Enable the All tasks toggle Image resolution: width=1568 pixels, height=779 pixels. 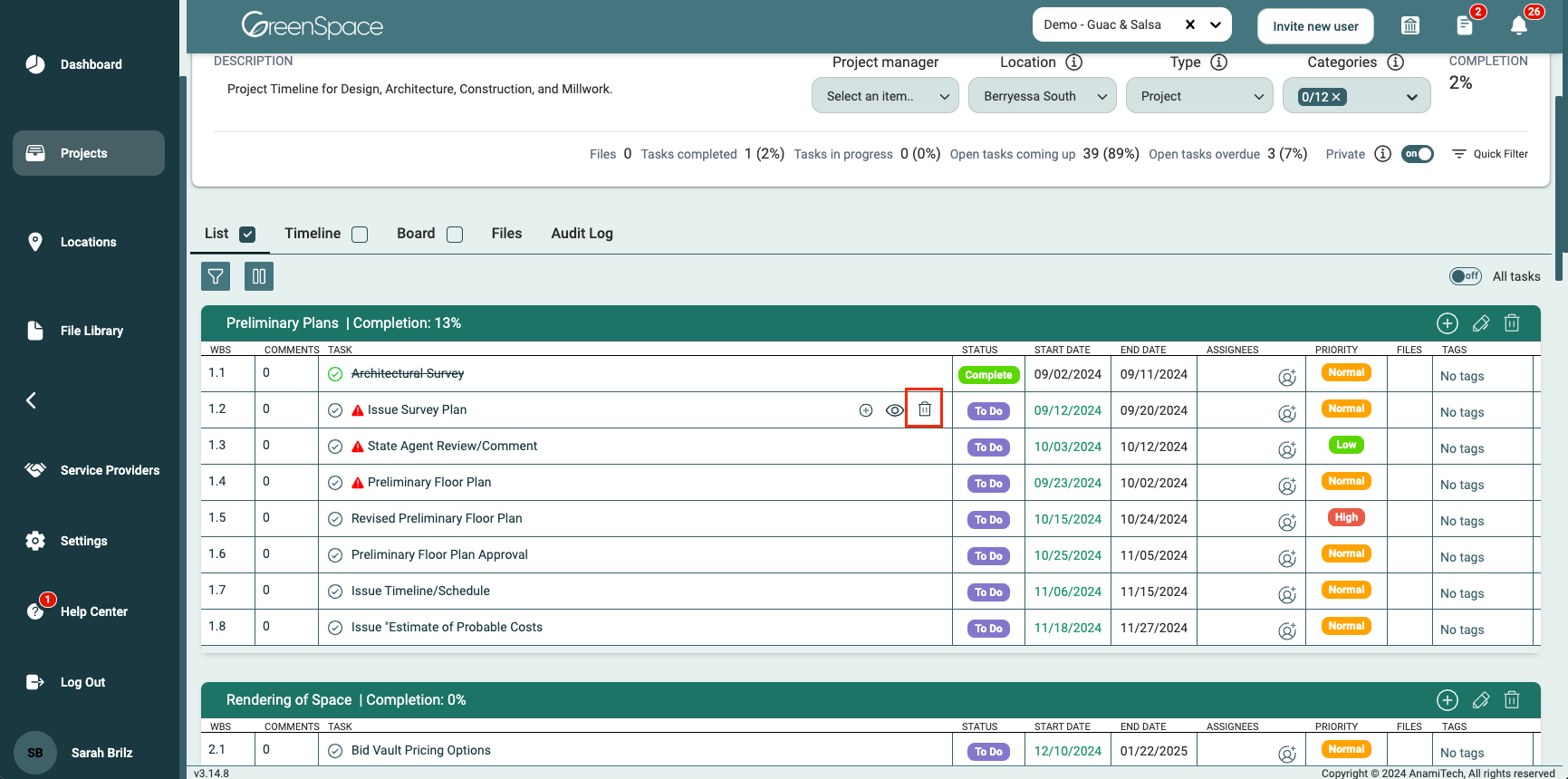coord(1465,276)
